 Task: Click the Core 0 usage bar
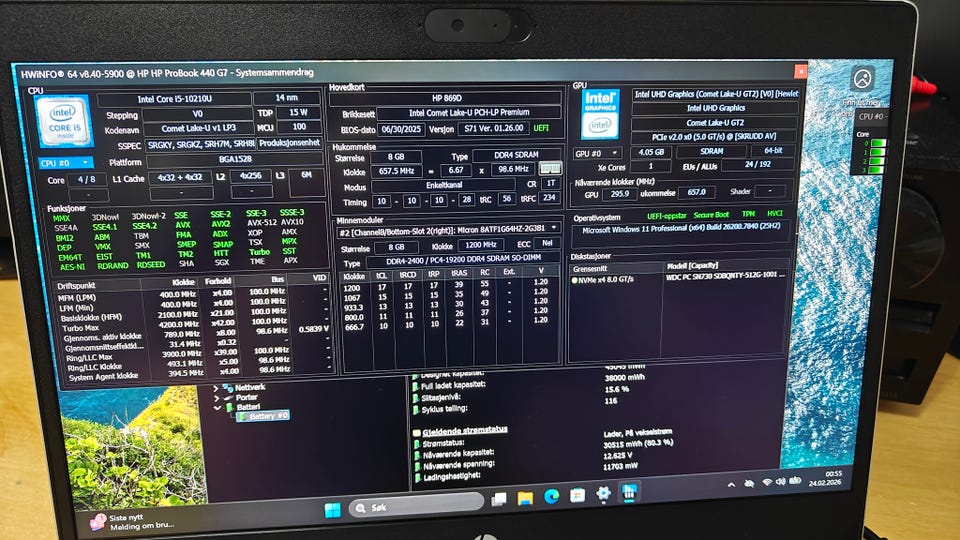coord(877,144)
